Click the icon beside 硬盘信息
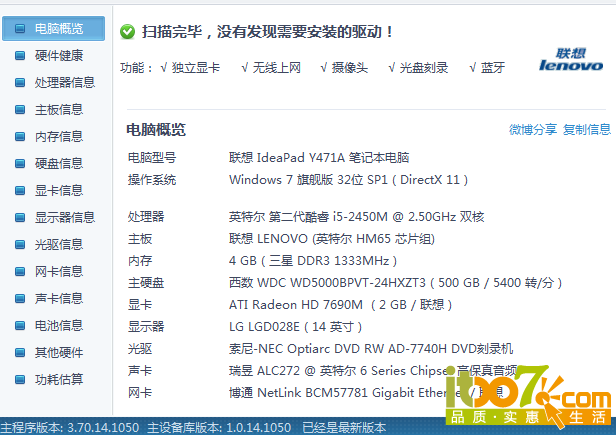 click(20, 163)
